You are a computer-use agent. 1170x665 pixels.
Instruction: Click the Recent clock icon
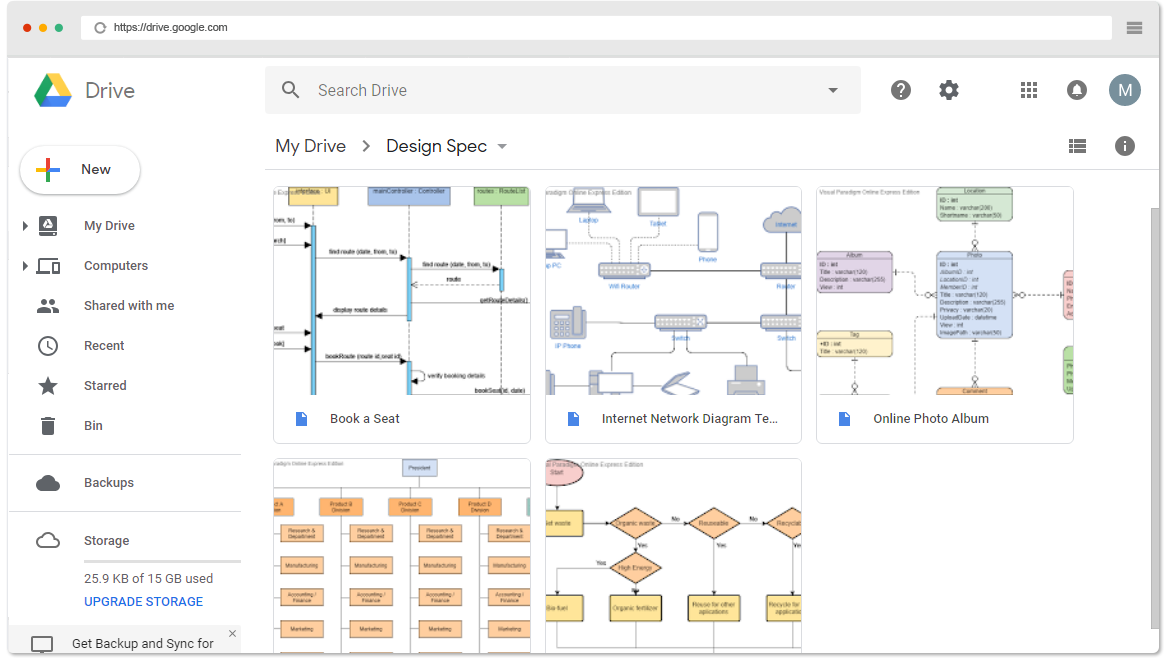[48, 346]
